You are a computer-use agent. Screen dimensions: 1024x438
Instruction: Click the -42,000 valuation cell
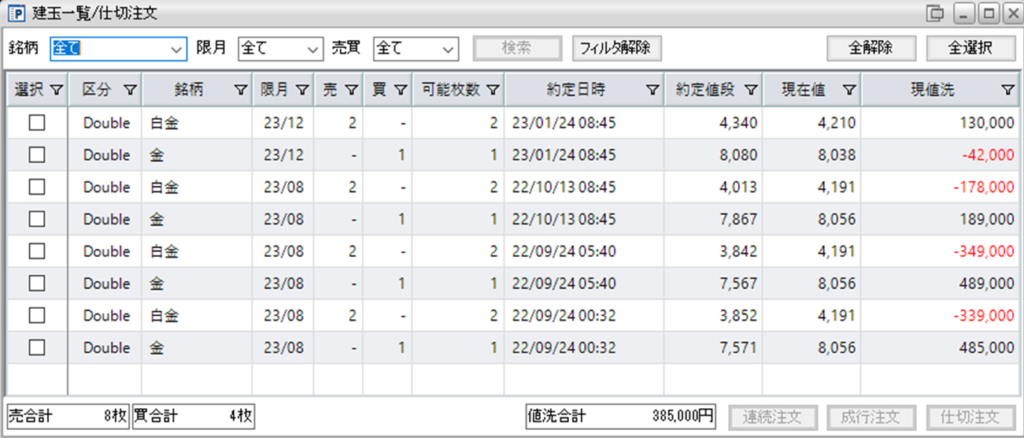tap(939, 155)
